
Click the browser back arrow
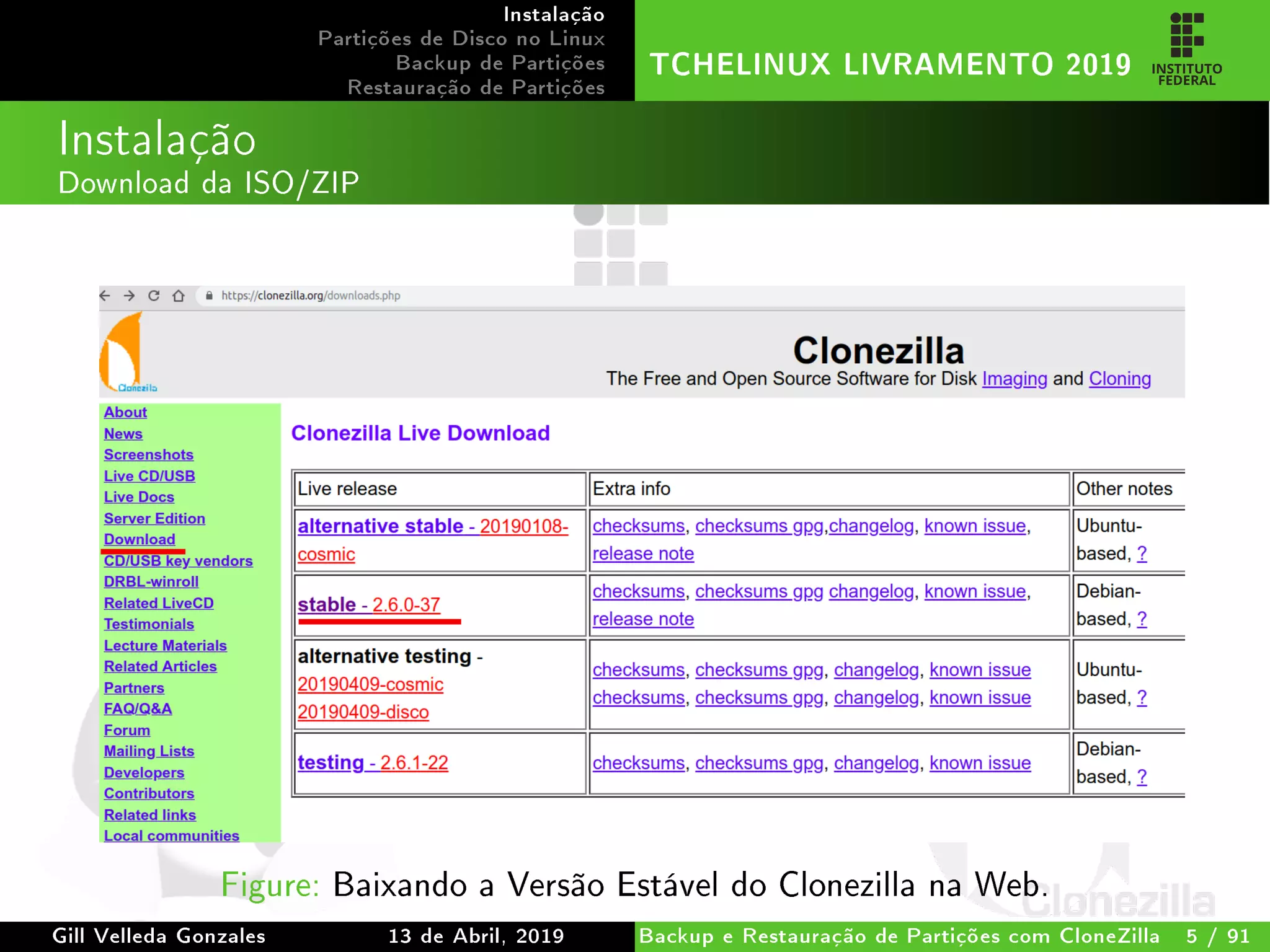(105, 296)
